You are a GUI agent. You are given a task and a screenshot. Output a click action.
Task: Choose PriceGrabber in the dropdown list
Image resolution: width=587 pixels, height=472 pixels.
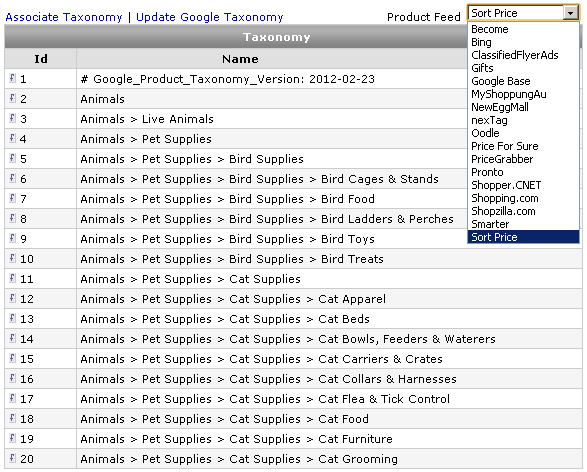pyautogui.click(x=502, y=159)
